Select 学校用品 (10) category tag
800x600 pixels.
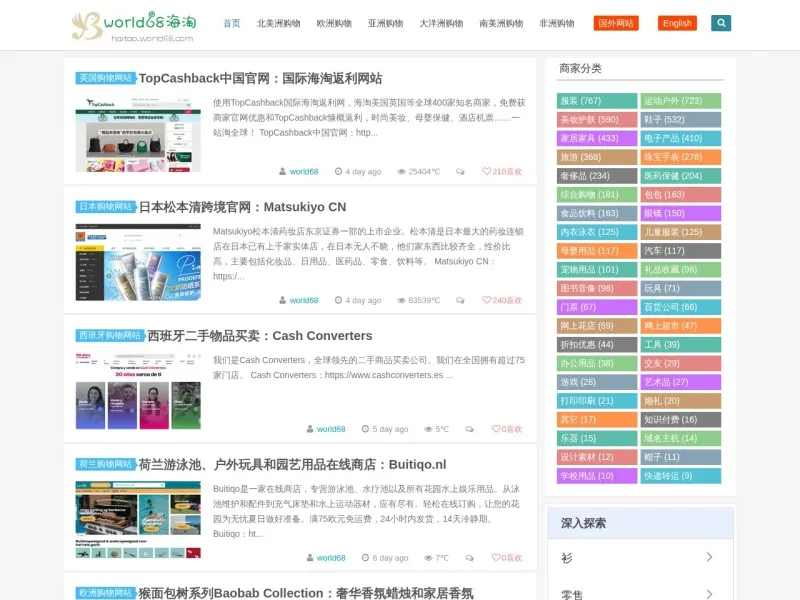pyautogui.click(x=597, y=476)
